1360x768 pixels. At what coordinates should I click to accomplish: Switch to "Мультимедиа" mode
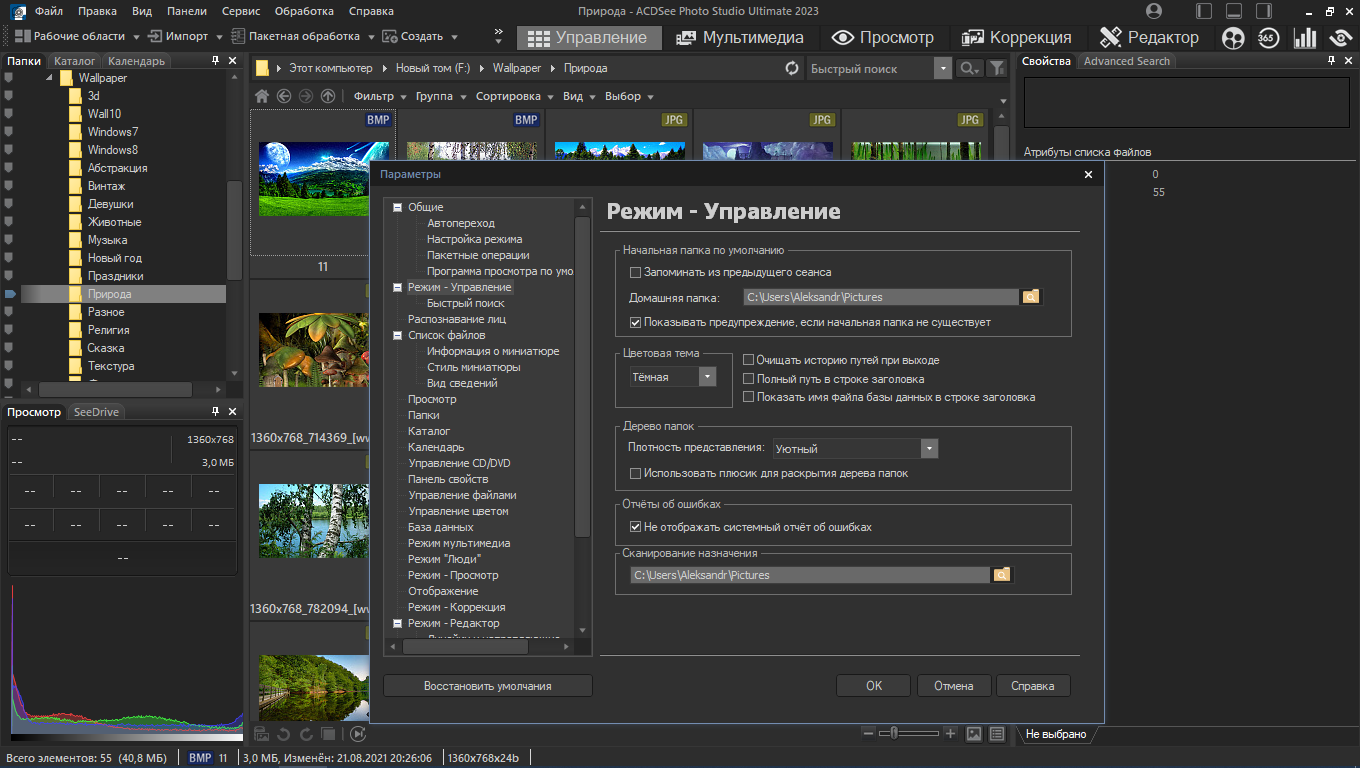740,38
